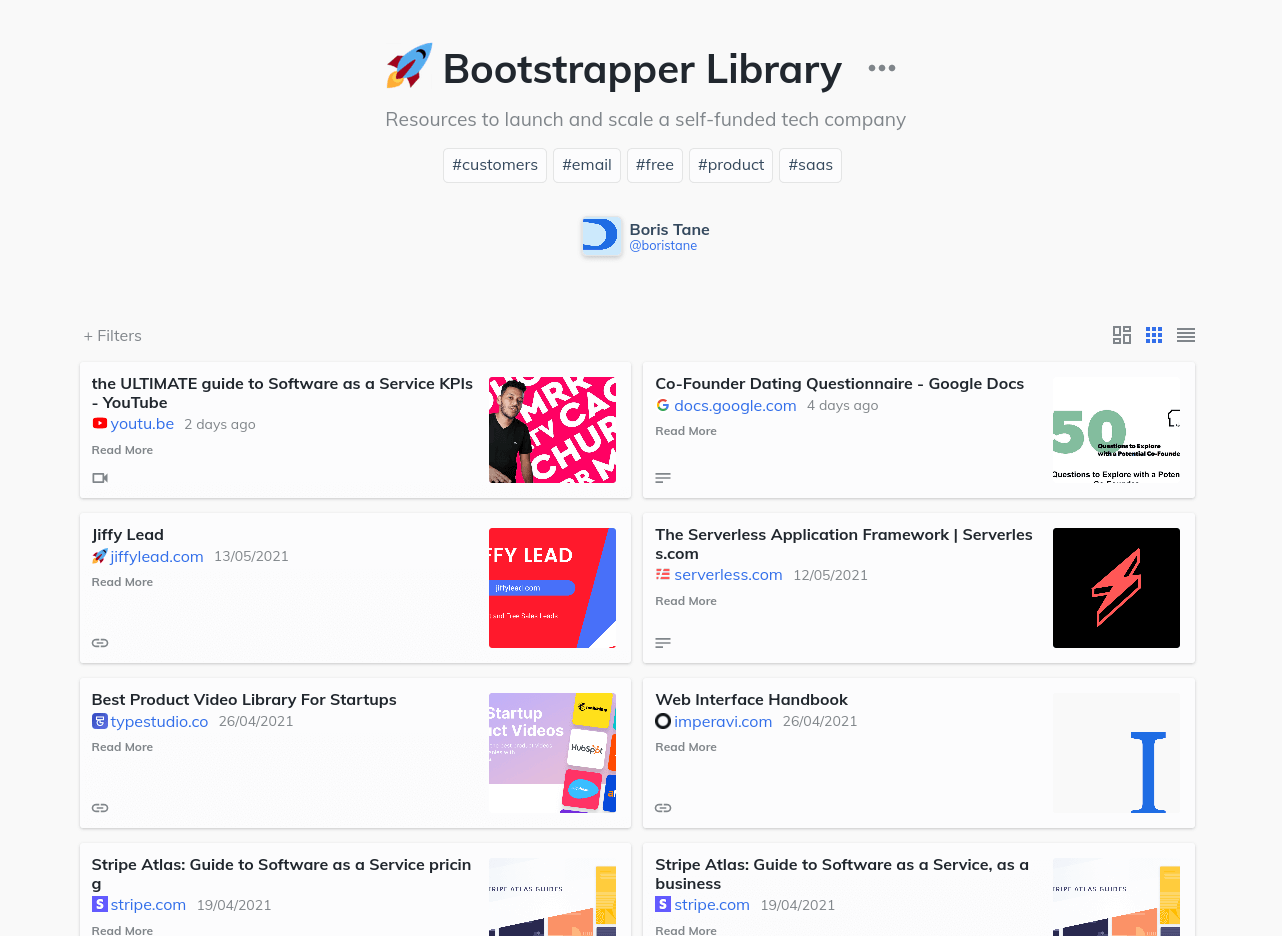
Task: Click the Startup Product Videos thumbnail
Action: pos(552,753)
